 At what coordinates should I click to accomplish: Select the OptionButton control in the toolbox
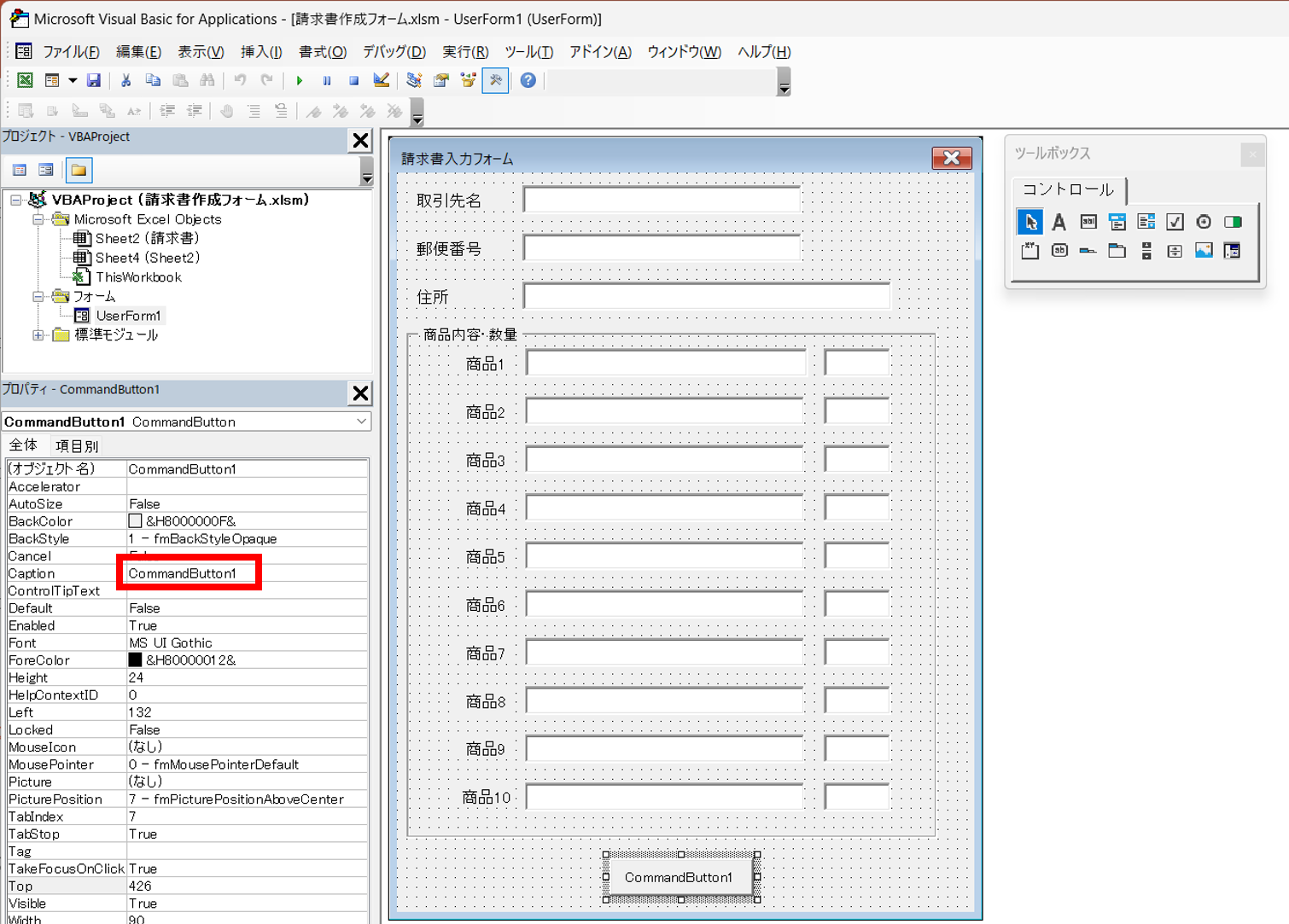1204,222
